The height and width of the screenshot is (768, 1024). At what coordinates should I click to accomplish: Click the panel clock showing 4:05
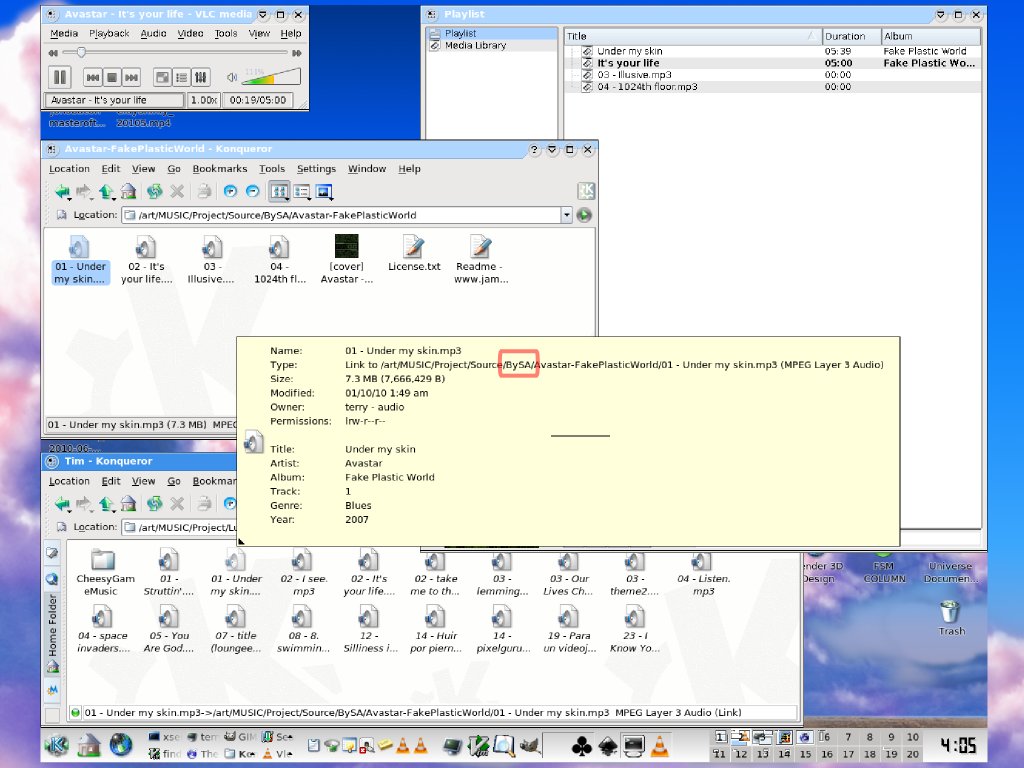(x=958, y=745)
